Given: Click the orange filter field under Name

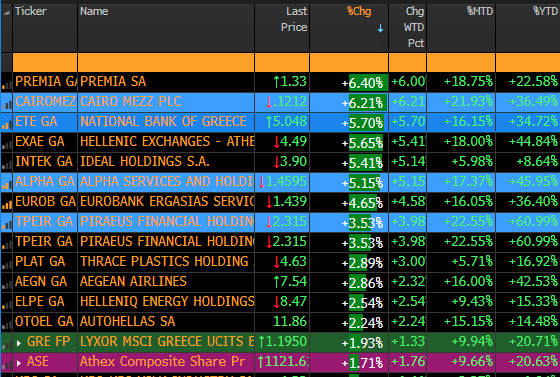Looking at the screenshot, I should [x=166, y=62].
